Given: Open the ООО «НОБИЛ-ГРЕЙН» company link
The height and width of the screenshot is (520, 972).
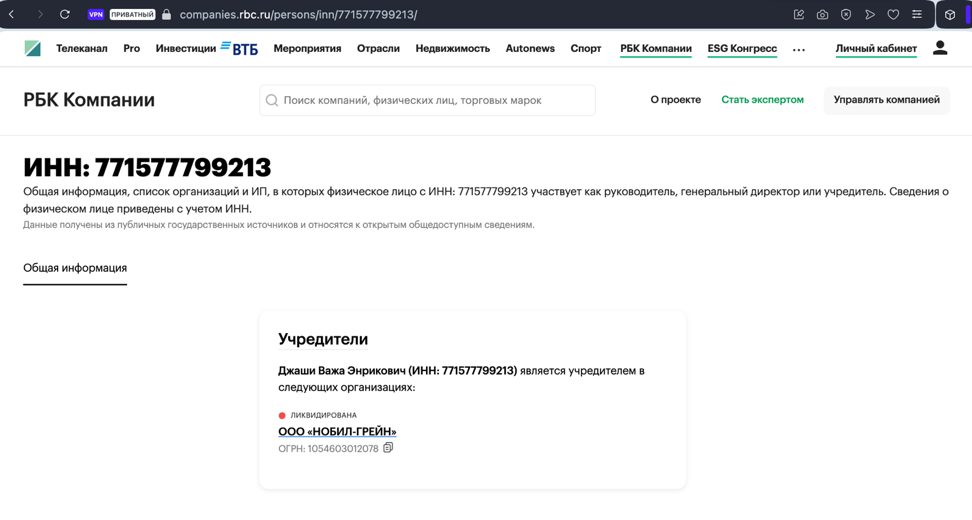Looking at the screenshot, I should (337, 432).
